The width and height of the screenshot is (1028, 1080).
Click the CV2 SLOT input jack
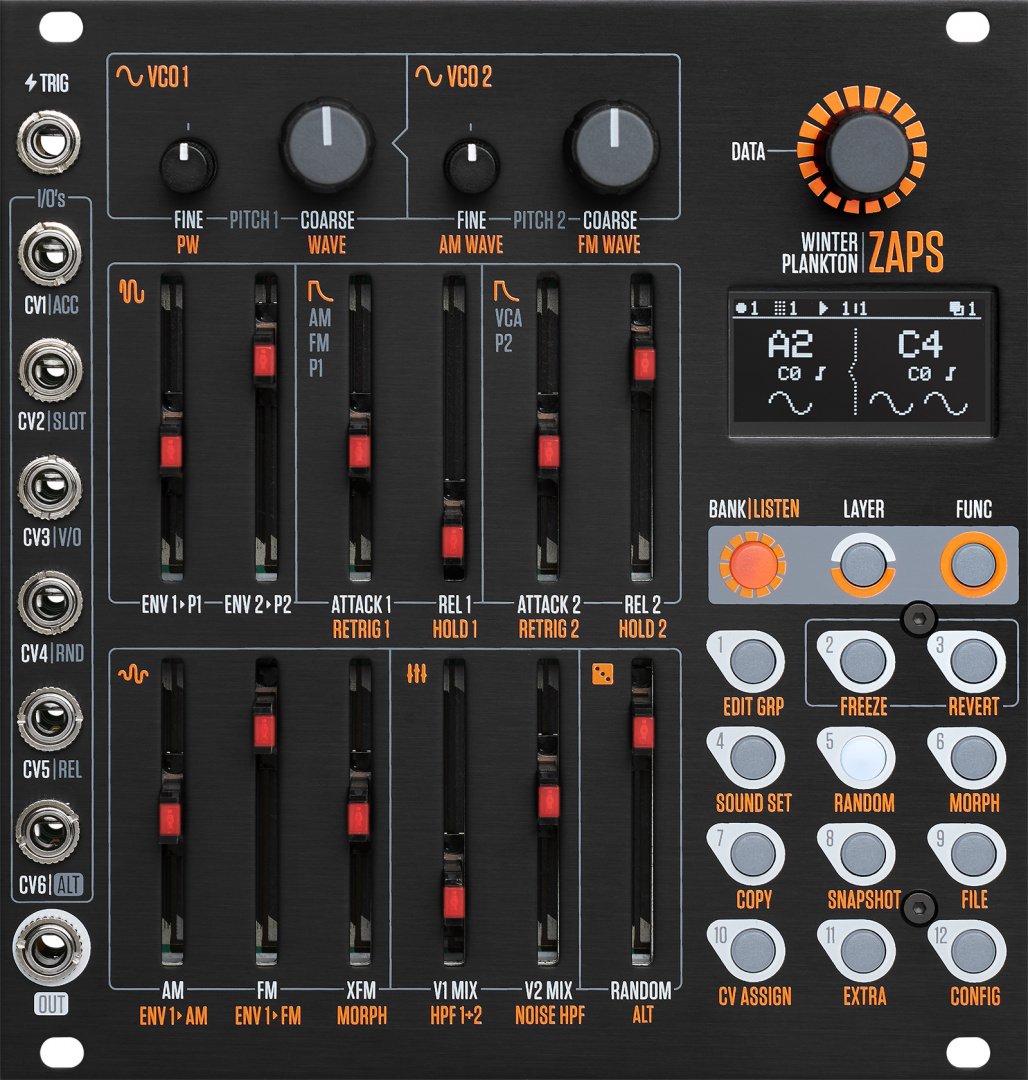pos(50,370)
